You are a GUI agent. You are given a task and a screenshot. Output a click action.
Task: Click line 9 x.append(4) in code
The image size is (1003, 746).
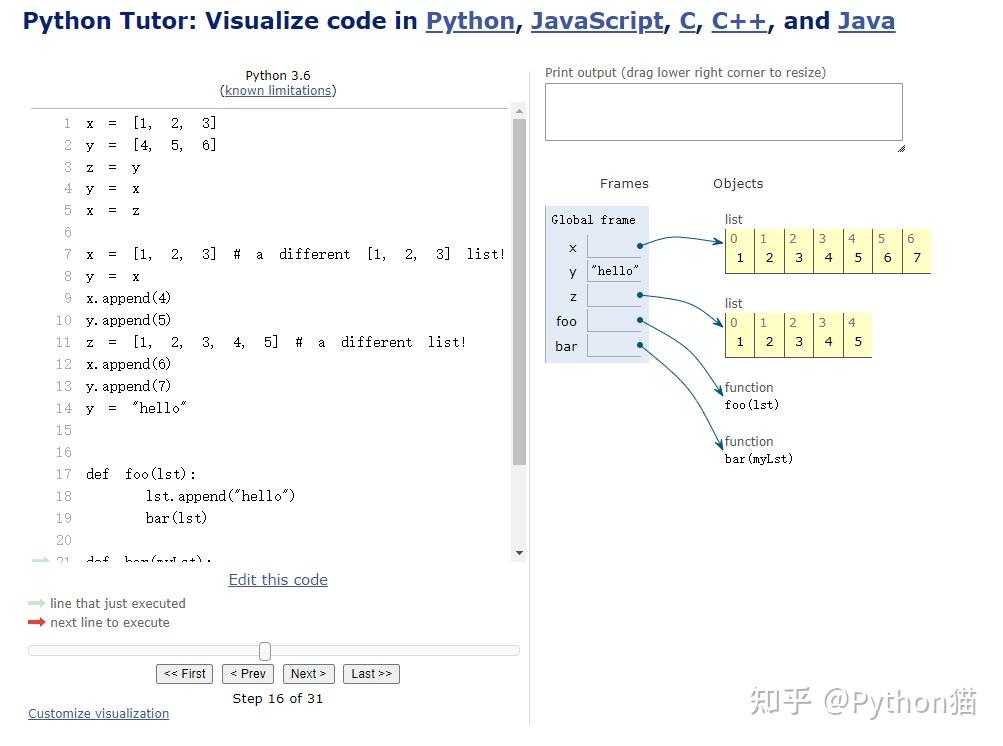point(129,298)
